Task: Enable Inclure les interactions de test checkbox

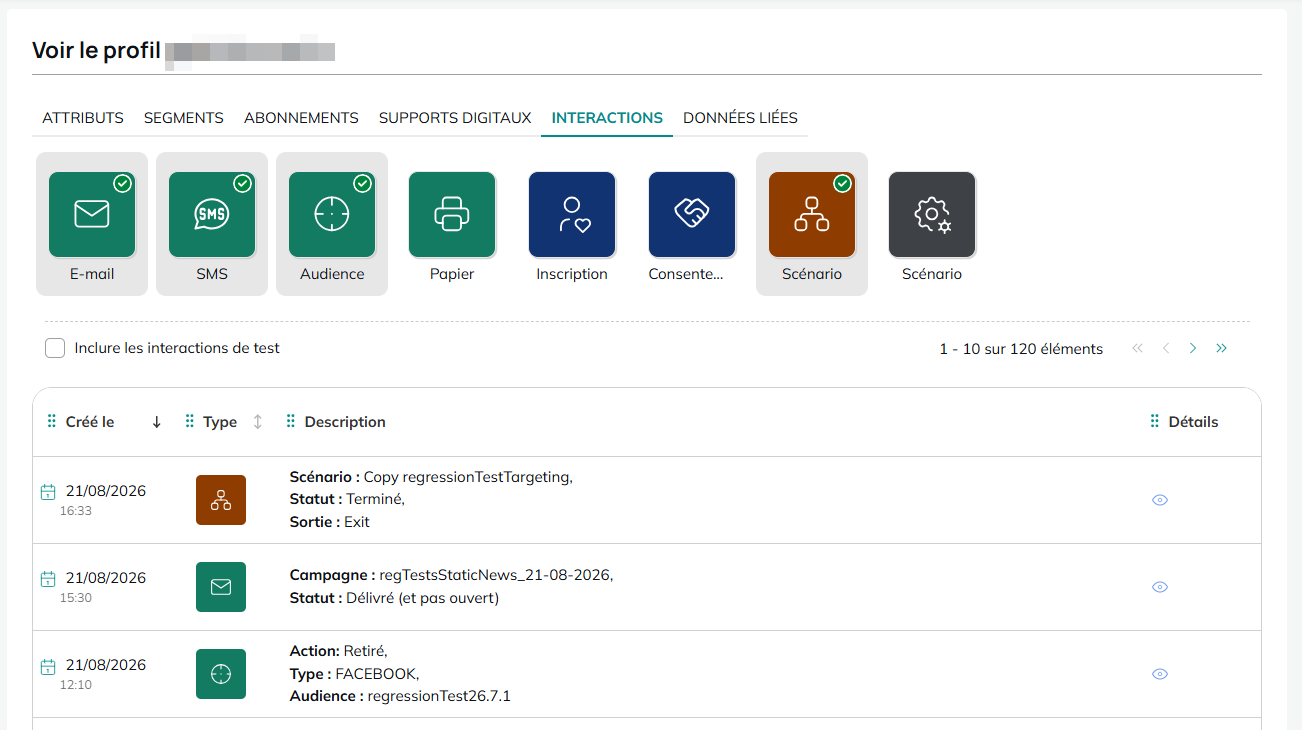Action: click(x=55, y=348)
